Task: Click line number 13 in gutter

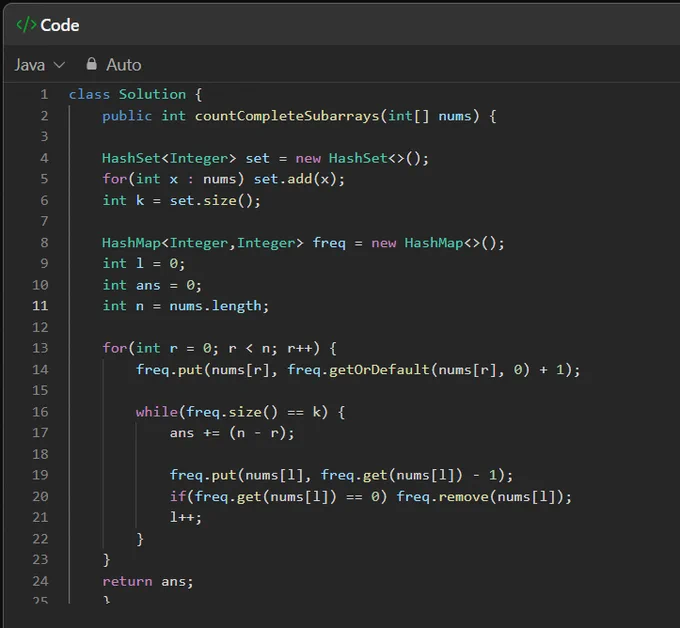Action: (40, 348)
